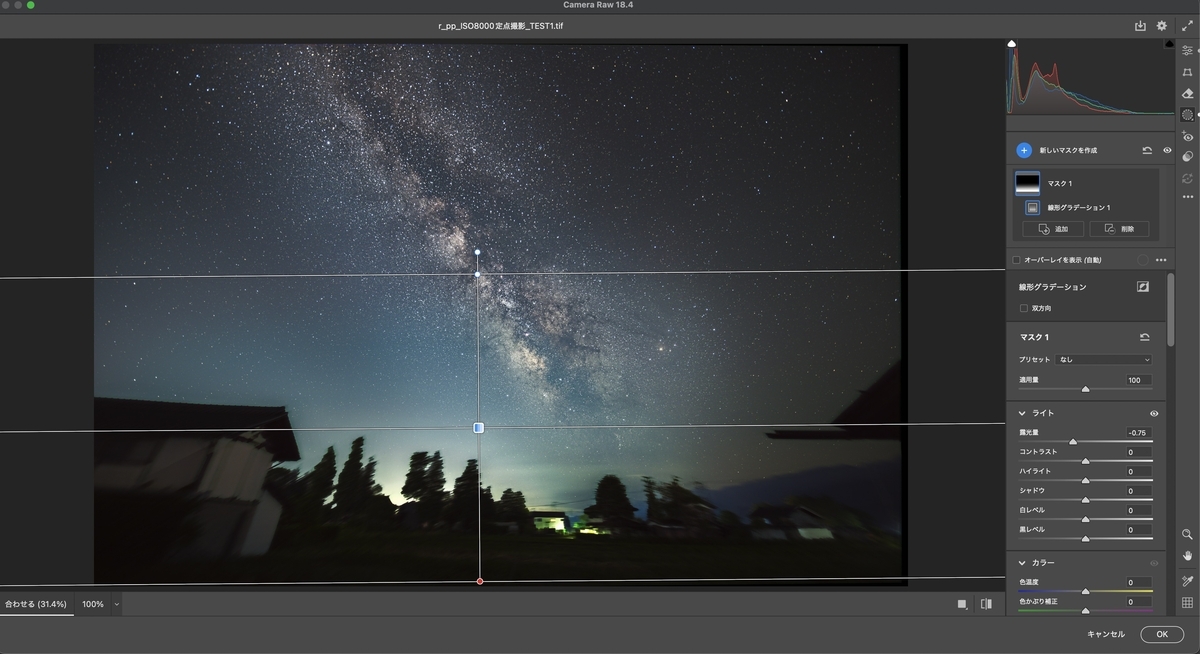This screenshot has height=654, width=1200.
Task: Open Camera Raw settings gear
Action: 1162,26
